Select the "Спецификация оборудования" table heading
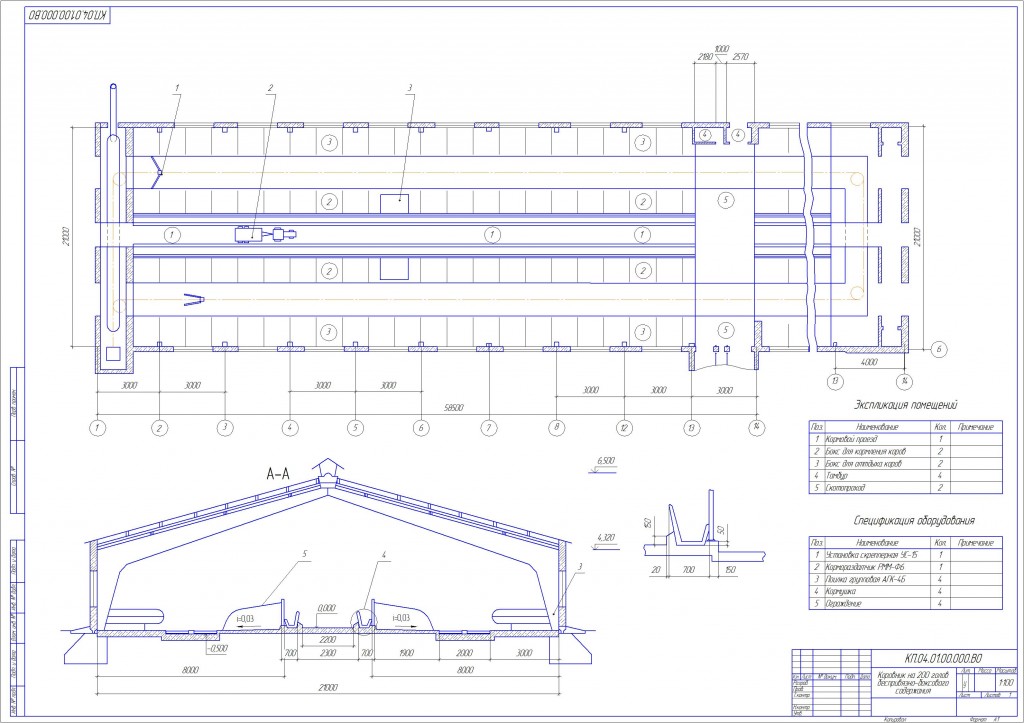1024x723 pixels. tap(914, 521)
